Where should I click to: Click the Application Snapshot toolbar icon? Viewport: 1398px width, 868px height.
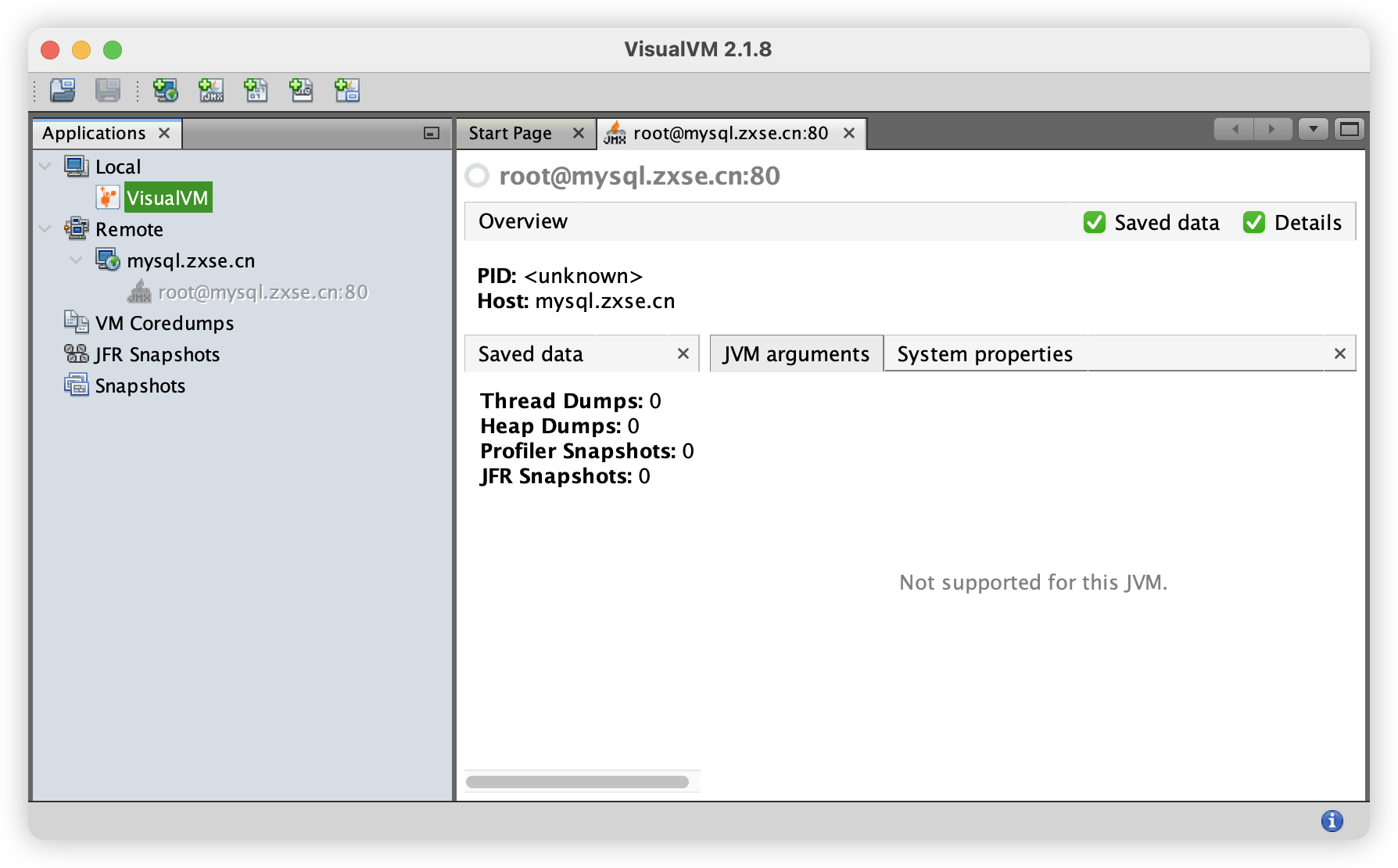[346, 91]
